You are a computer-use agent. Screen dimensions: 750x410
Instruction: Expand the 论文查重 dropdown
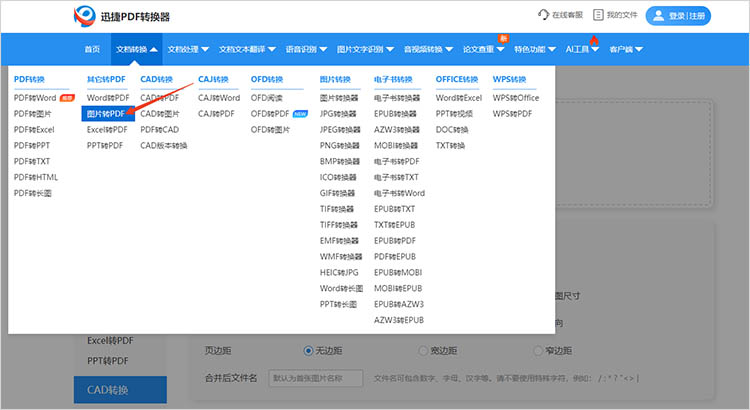tap(484, 49)
